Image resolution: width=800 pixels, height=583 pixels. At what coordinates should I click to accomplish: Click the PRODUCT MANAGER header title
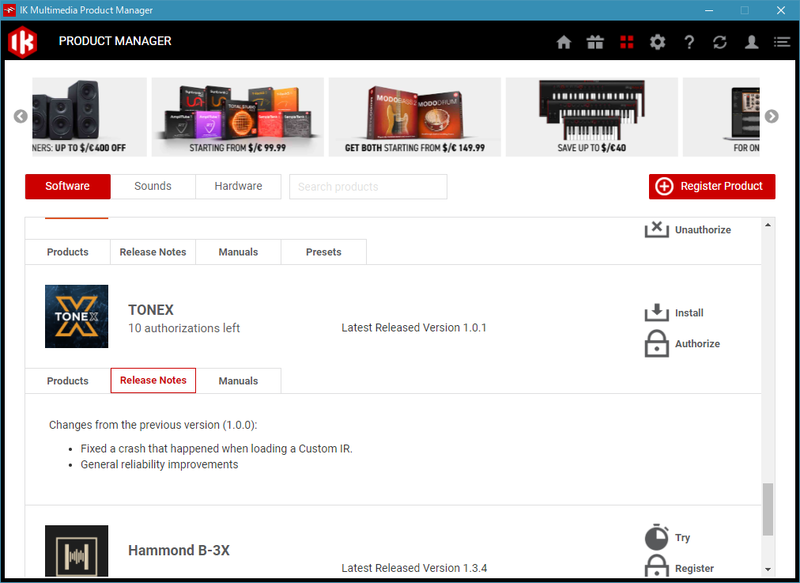click(115, 41)
